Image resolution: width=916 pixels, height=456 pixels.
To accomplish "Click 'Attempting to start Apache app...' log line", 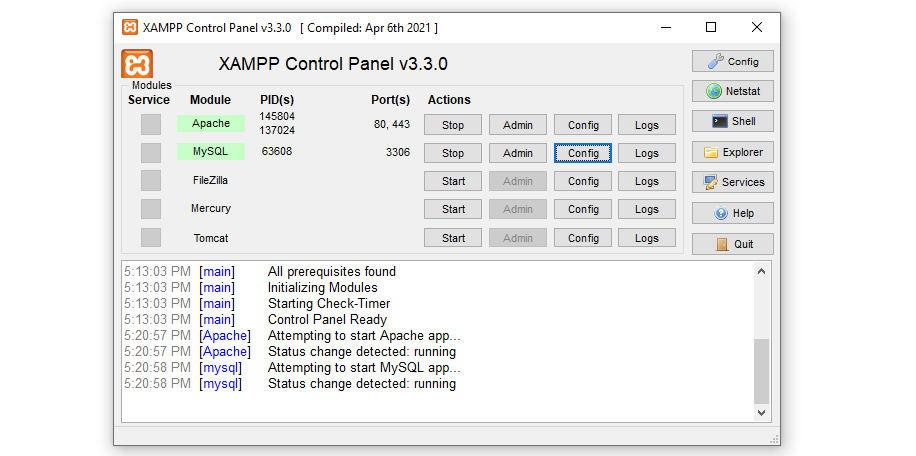I will point(364,336).
